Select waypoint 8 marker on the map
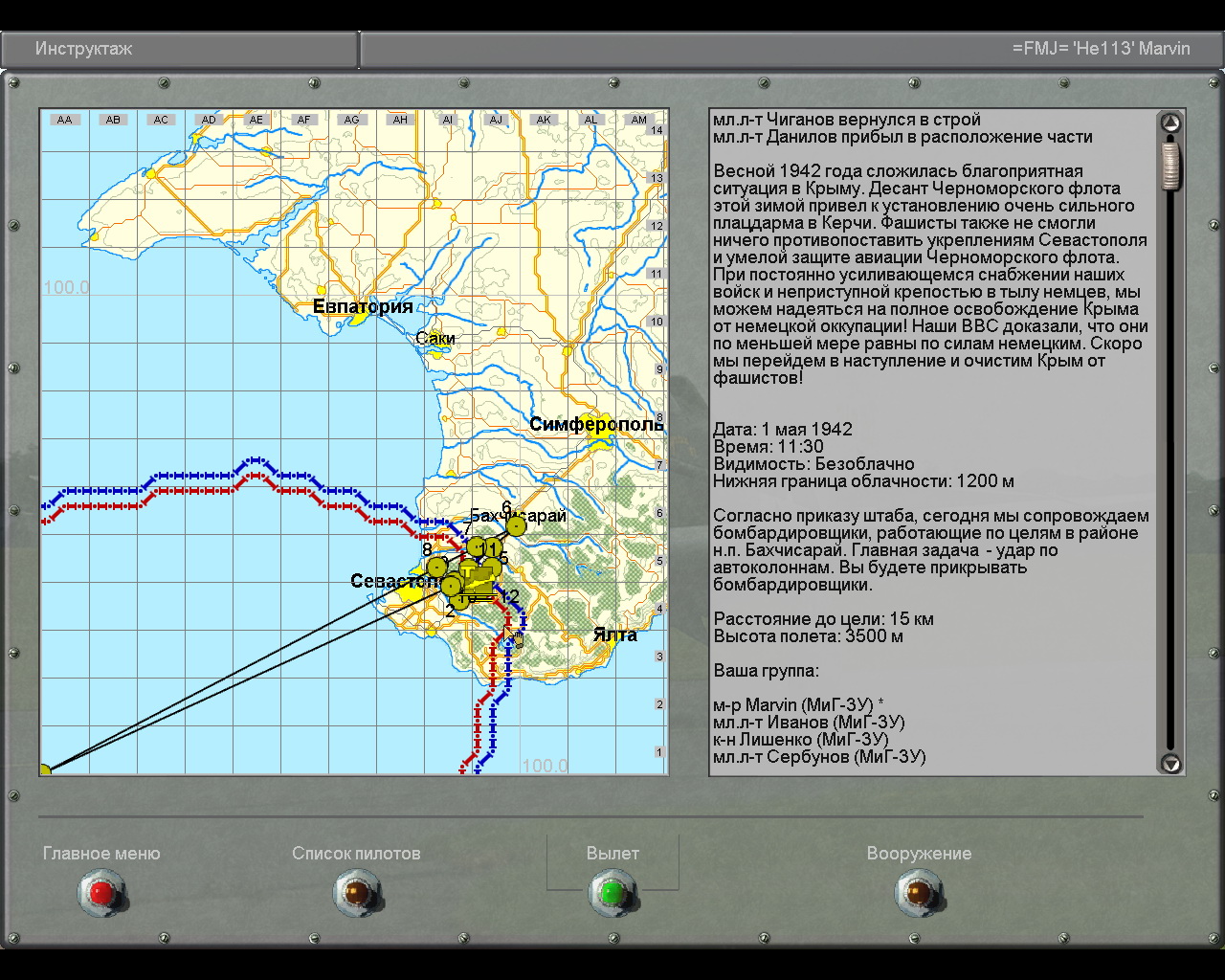The image size is (1225, 980). pos(436,567)
